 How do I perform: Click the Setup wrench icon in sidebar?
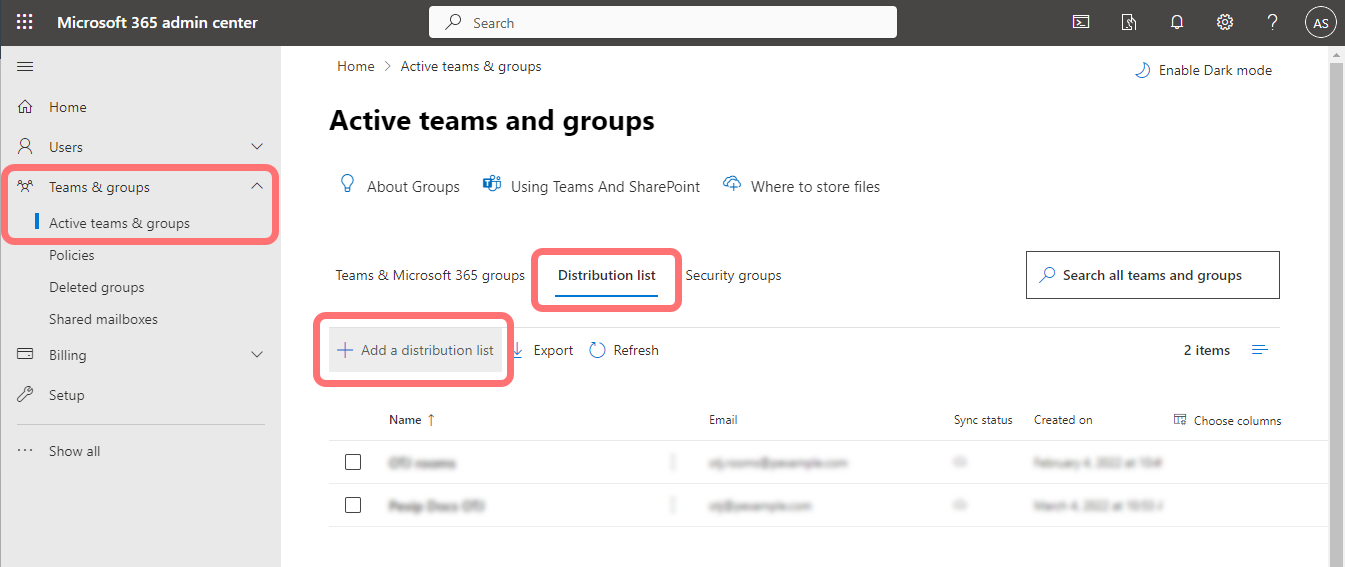26,395
